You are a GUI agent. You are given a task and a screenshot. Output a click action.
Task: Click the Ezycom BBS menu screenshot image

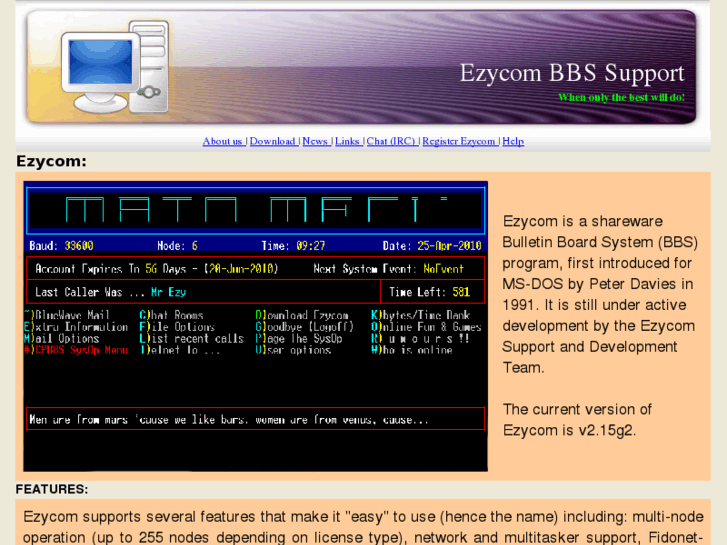click(x=255, y=326)
